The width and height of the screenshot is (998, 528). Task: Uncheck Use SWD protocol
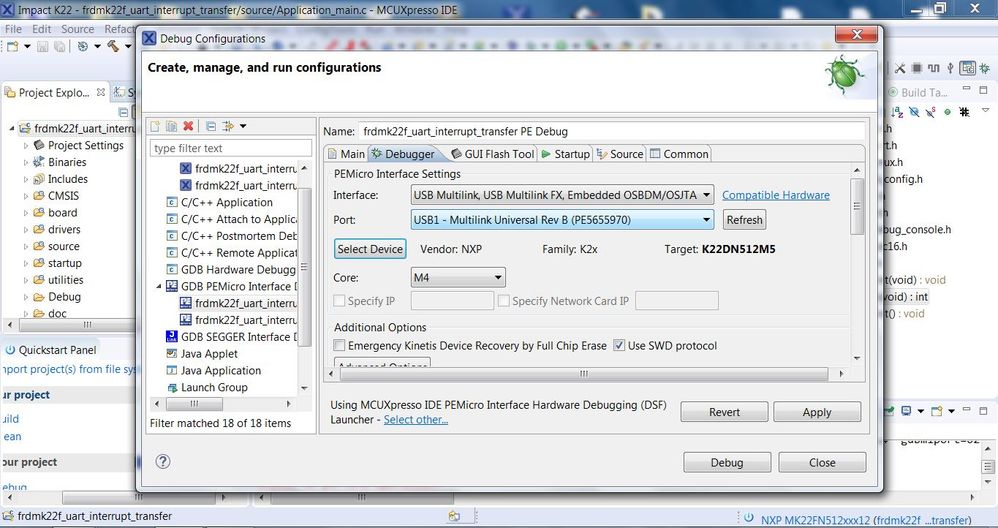pos(619,345)
